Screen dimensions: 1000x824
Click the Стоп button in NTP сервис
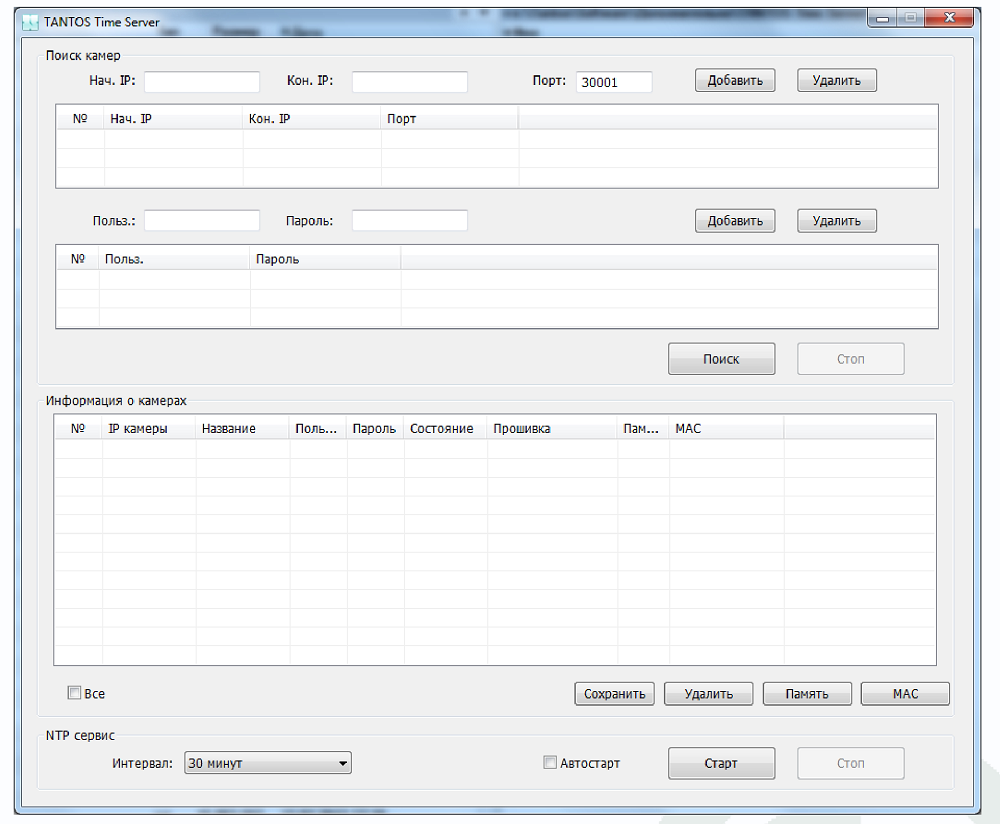pyautogui.click(x=850, y=763)
